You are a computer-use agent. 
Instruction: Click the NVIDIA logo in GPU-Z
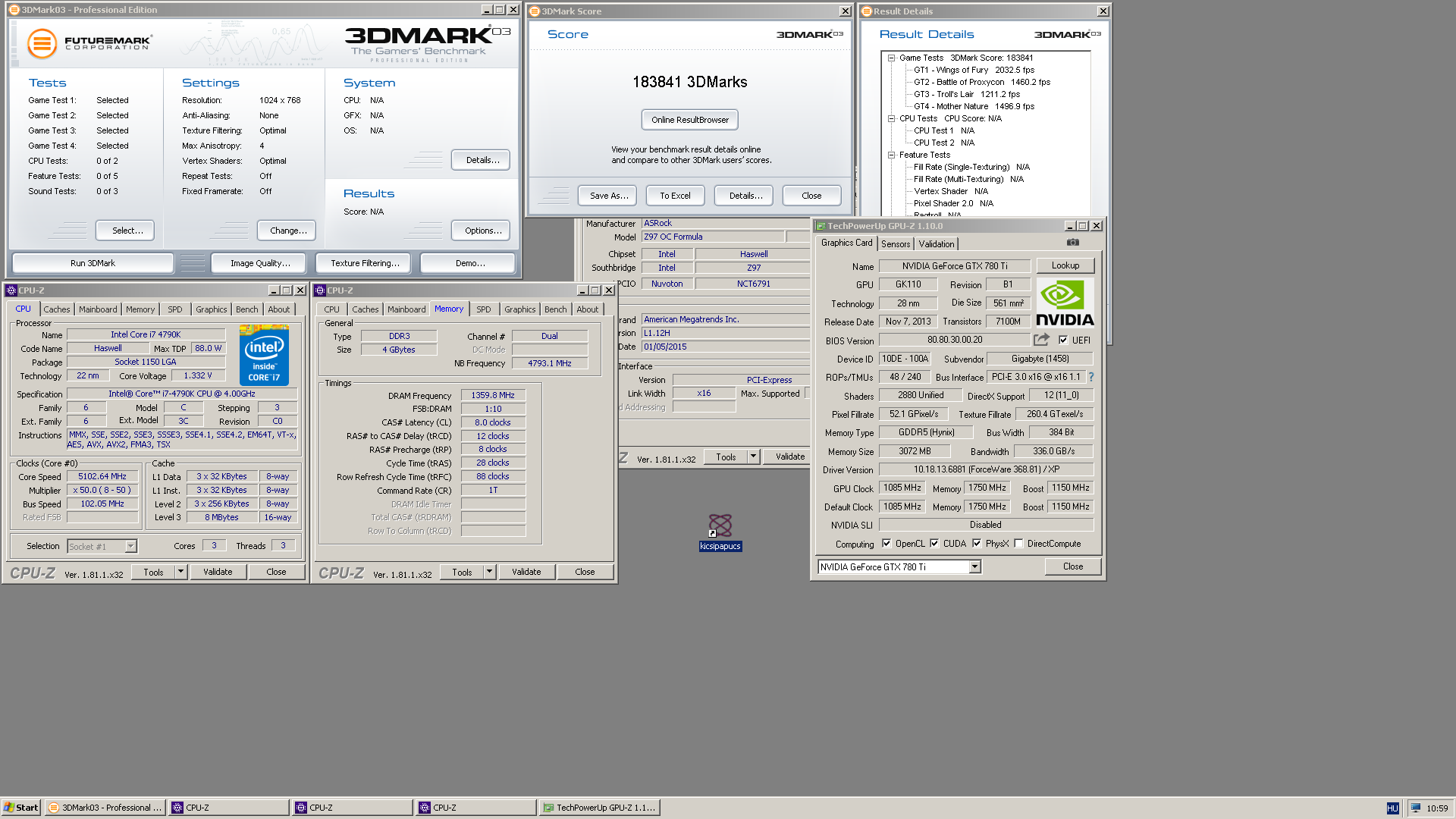tap(1065, 303)
